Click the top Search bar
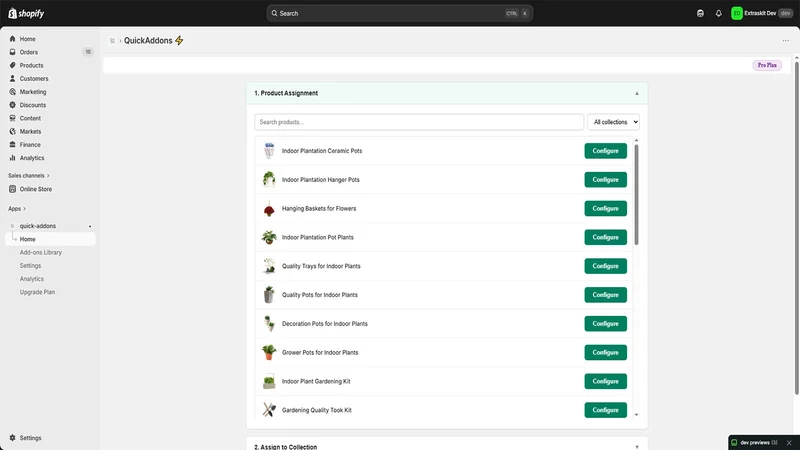The width and height of the screenshot is (800, 450). tap(399, 13)
